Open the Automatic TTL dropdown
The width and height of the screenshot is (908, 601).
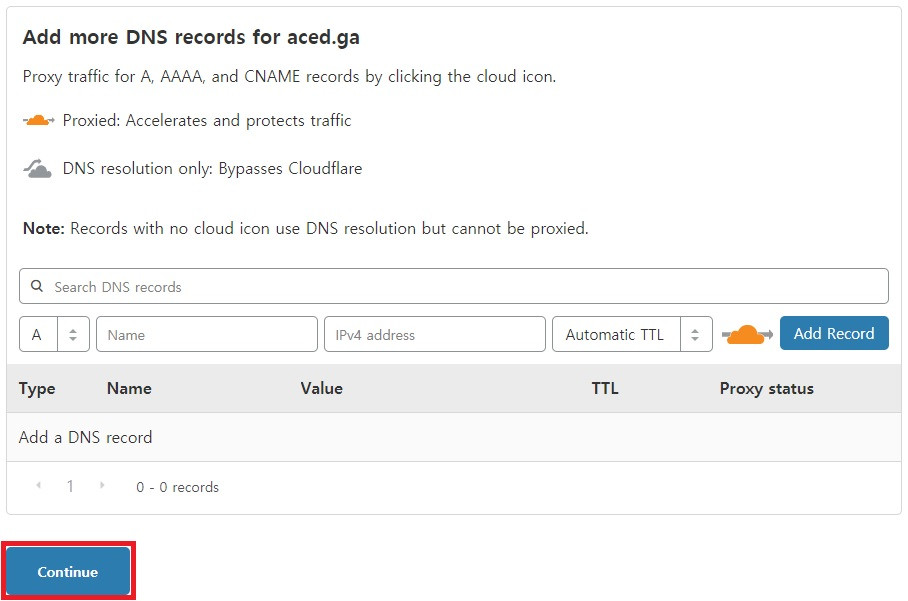[x=615, y=333]
